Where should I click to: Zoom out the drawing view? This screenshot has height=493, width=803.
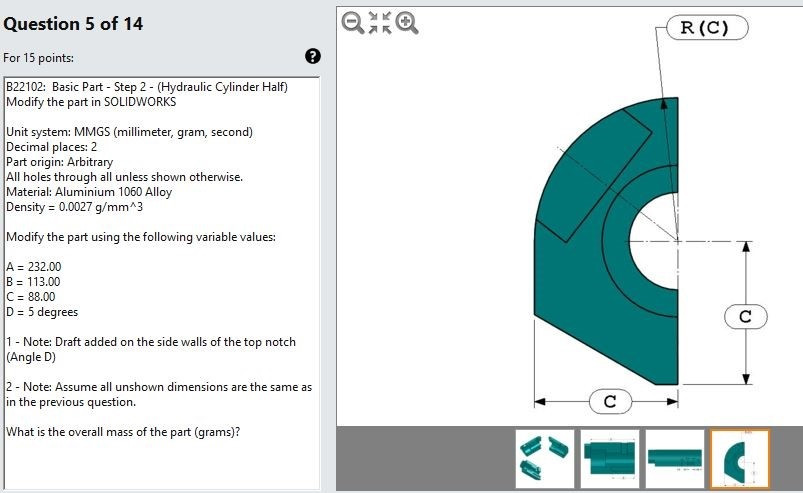click(x=352, y=23)
